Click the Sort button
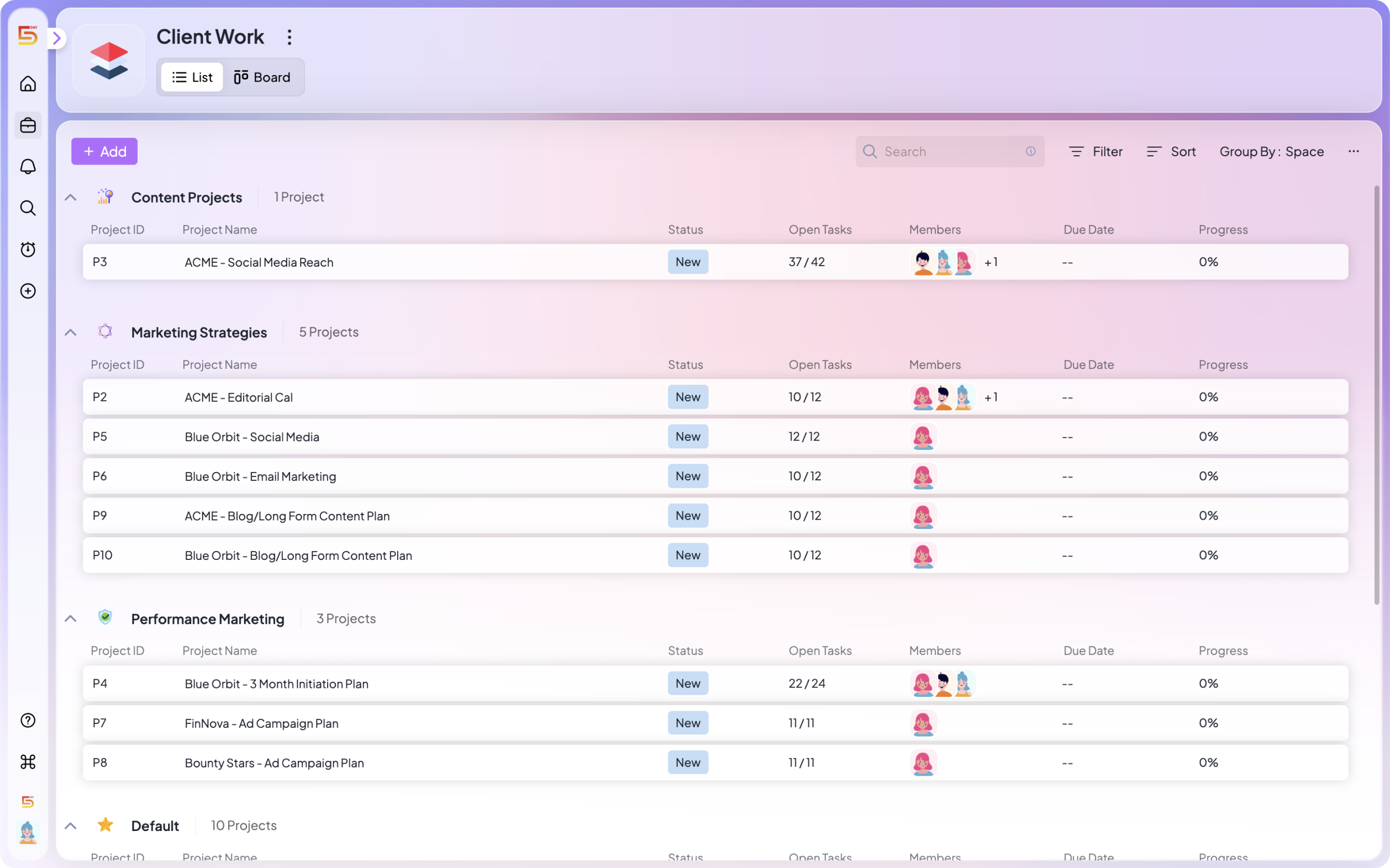The width and height of the screenshot is (1390, 868). click(1171, 151)
